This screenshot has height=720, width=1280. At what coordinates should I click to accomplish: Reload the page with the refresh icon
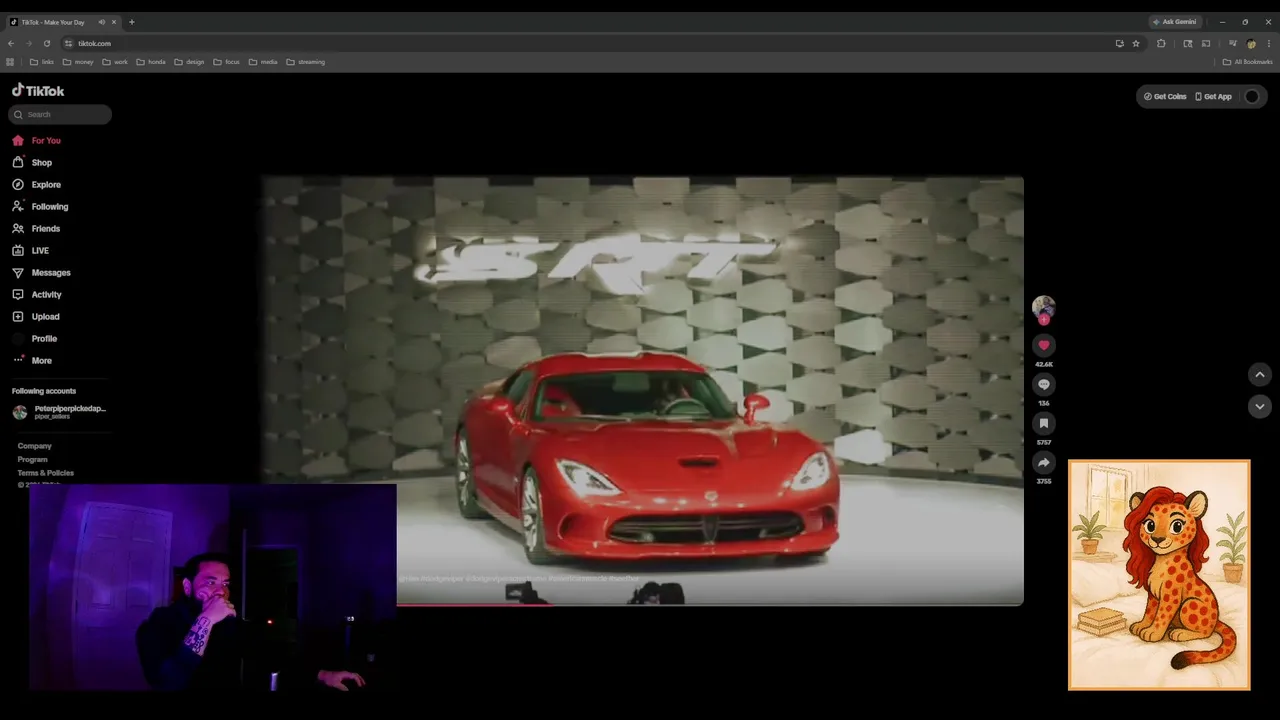pyautogui.click(x=46, y=44)
